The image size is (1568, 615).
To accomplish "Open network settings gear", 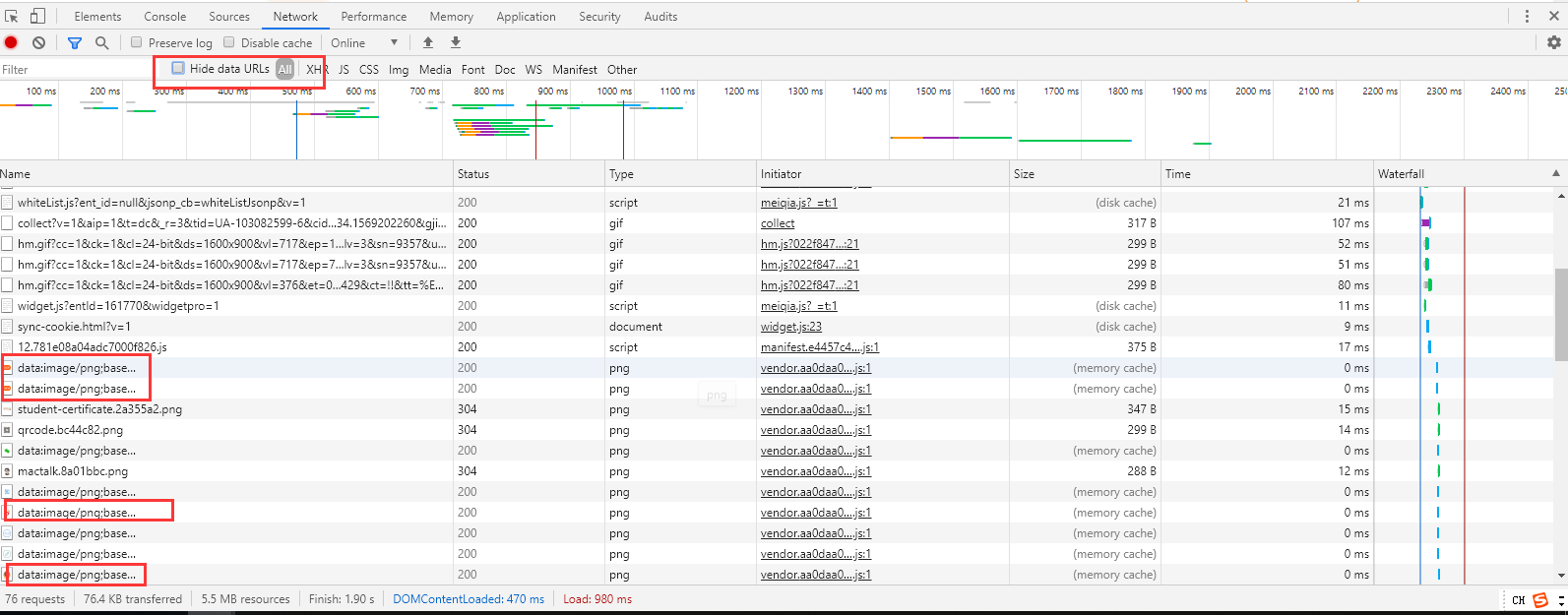I will [1554, 42].
